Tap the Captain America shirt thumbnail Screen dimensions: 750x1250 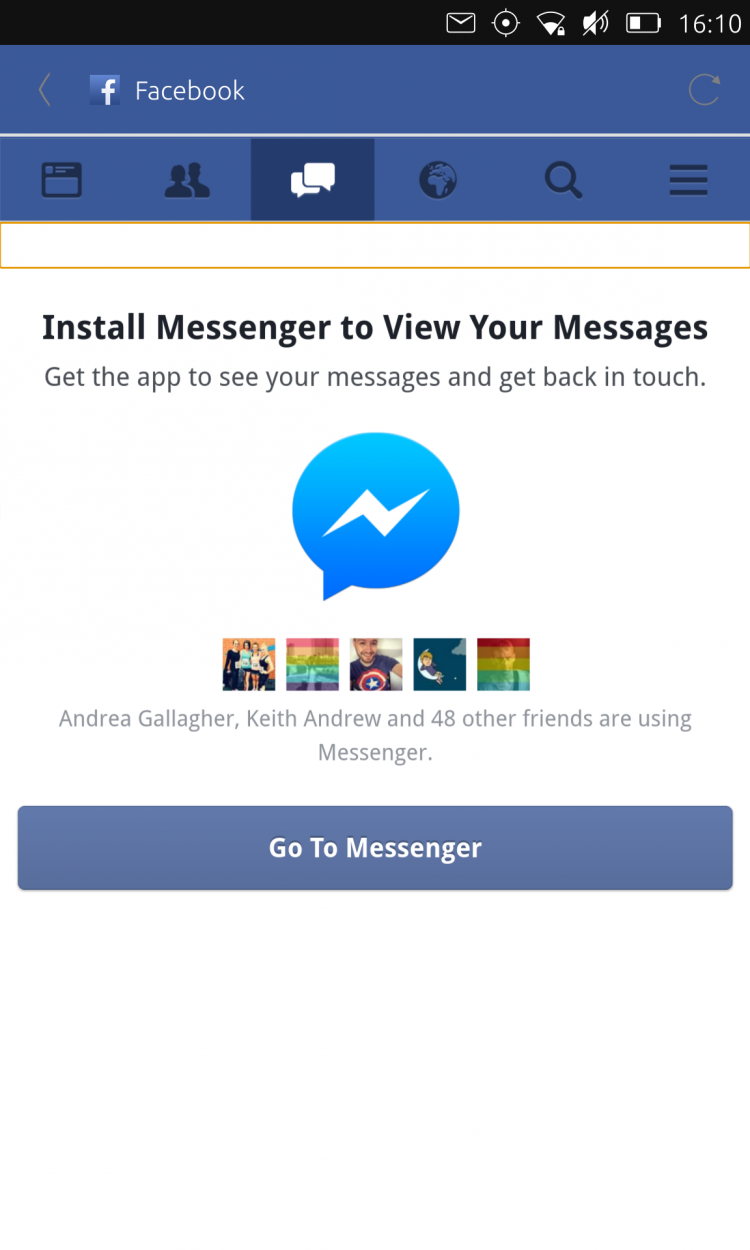coord(376,664)
